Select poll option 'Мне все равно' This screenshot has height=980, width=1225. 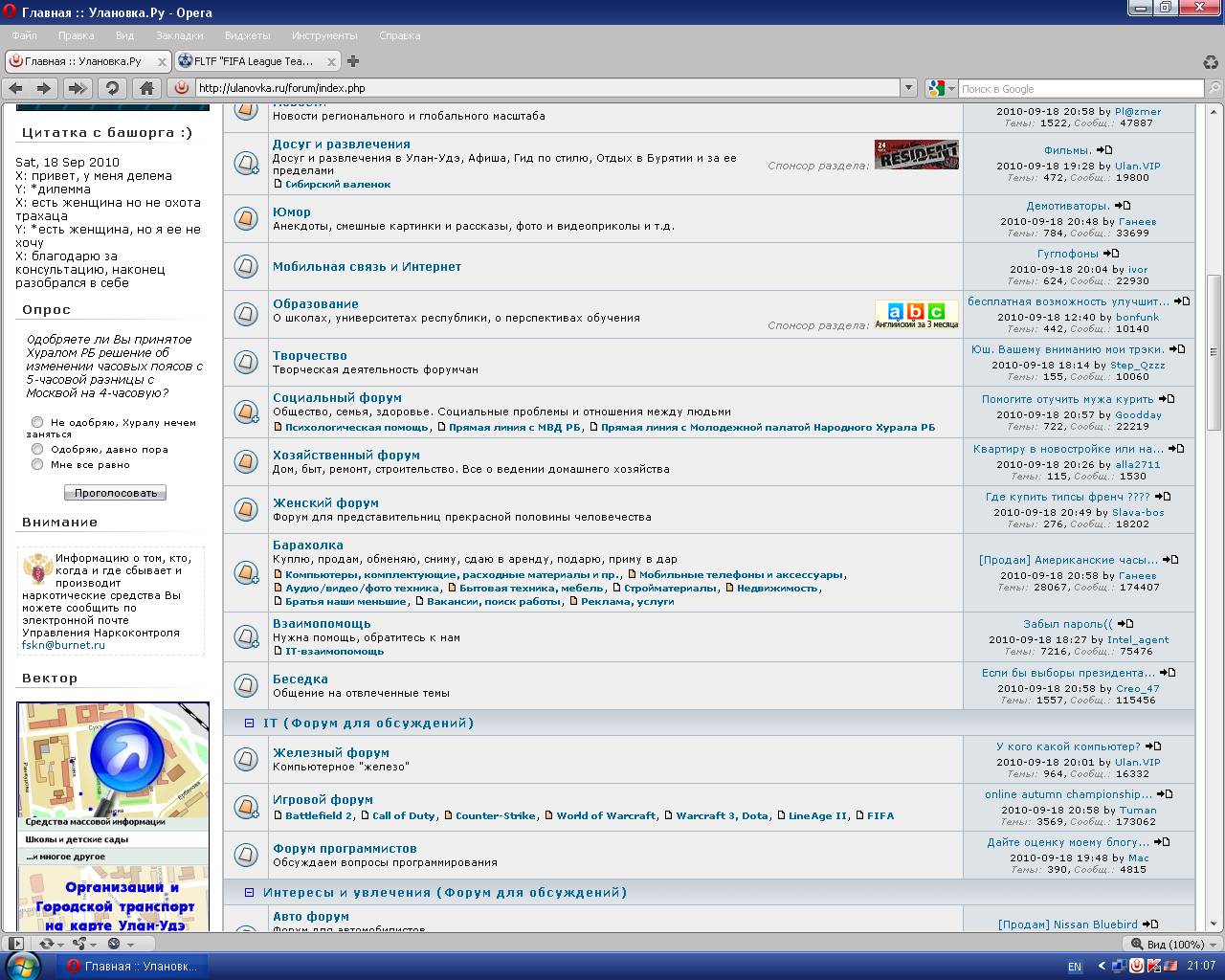click(37, 464)
